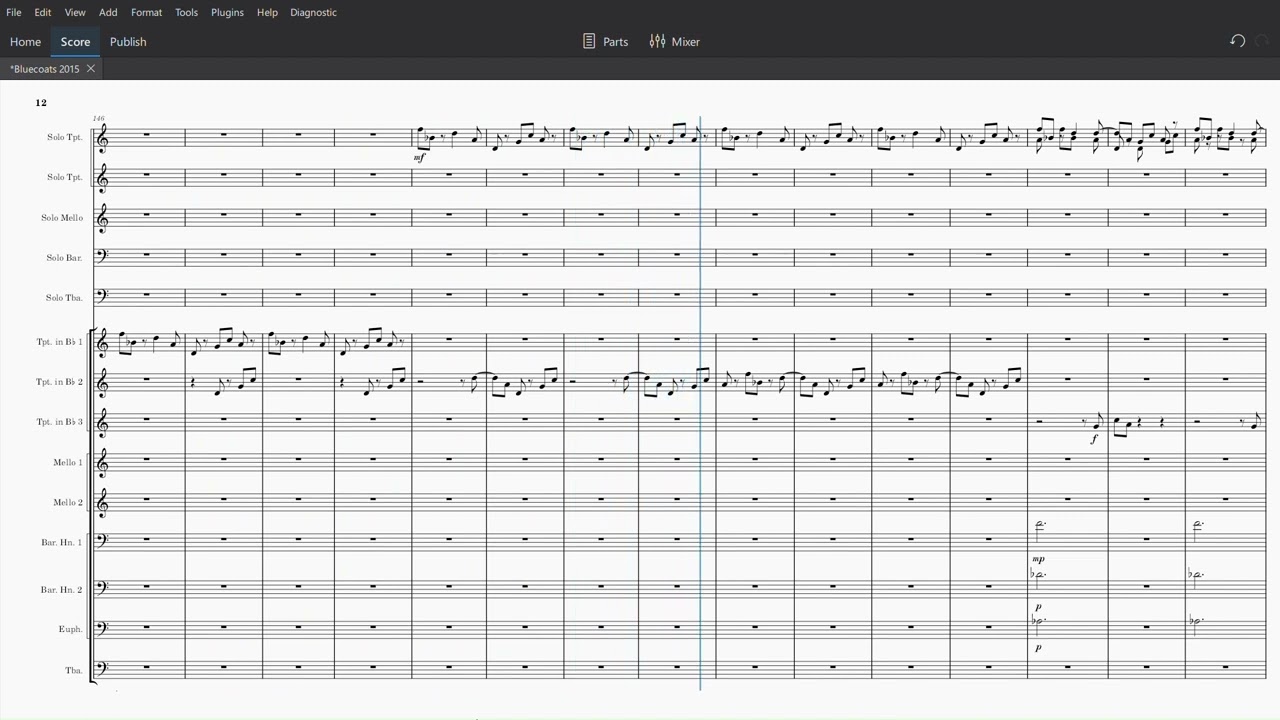1280x720 pixels.
Task: Click the measure number 146
Action: (98, 118)
